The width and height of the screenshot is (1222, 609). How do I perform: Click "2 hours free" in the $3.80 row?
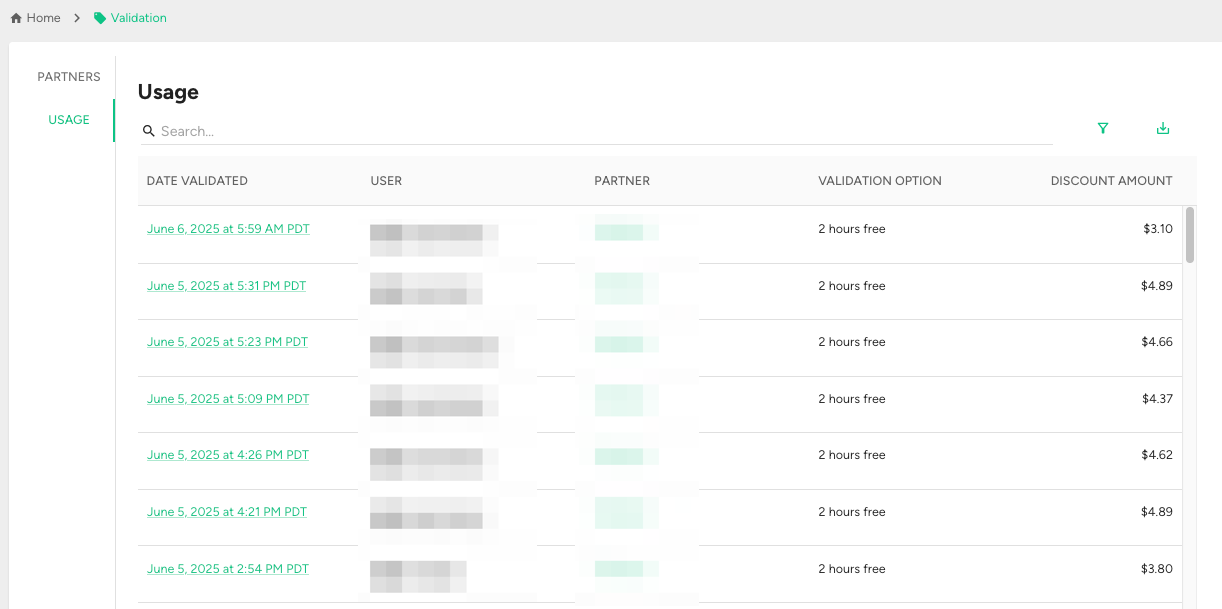click(x=852, y=569)
